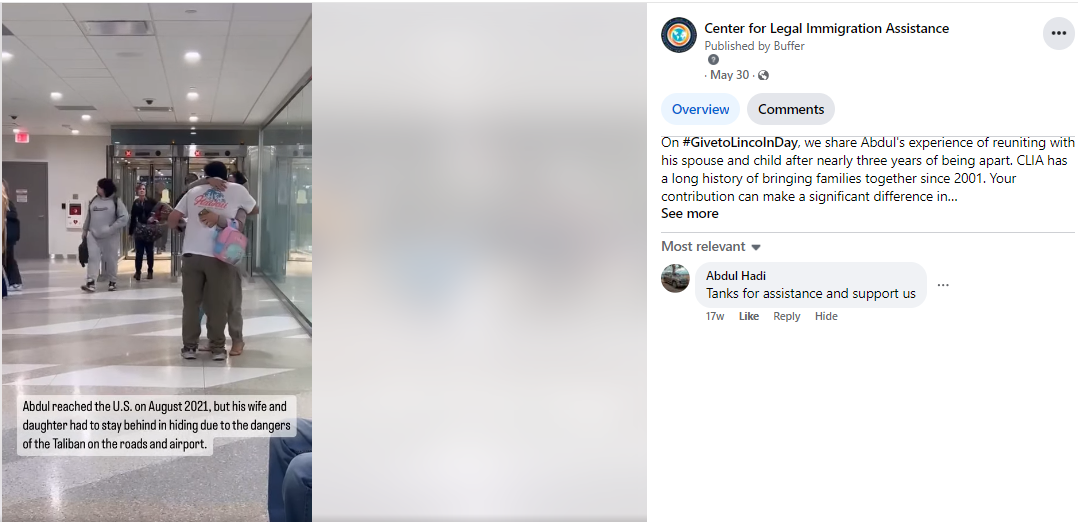Click Abdul Hadi's profile picture

[675, 279]
